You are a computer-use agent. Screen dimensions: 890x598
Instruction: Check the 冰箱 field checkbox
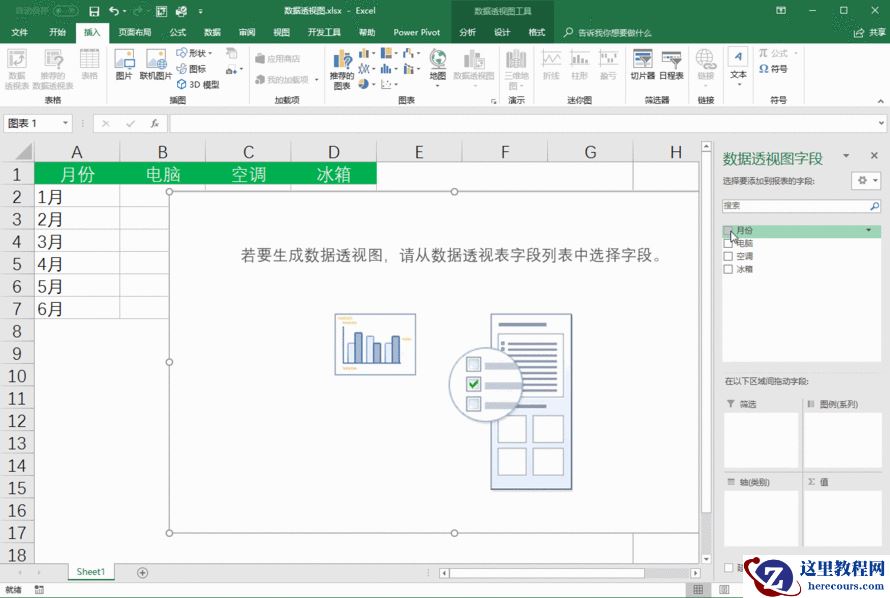(x=728, y=269)
